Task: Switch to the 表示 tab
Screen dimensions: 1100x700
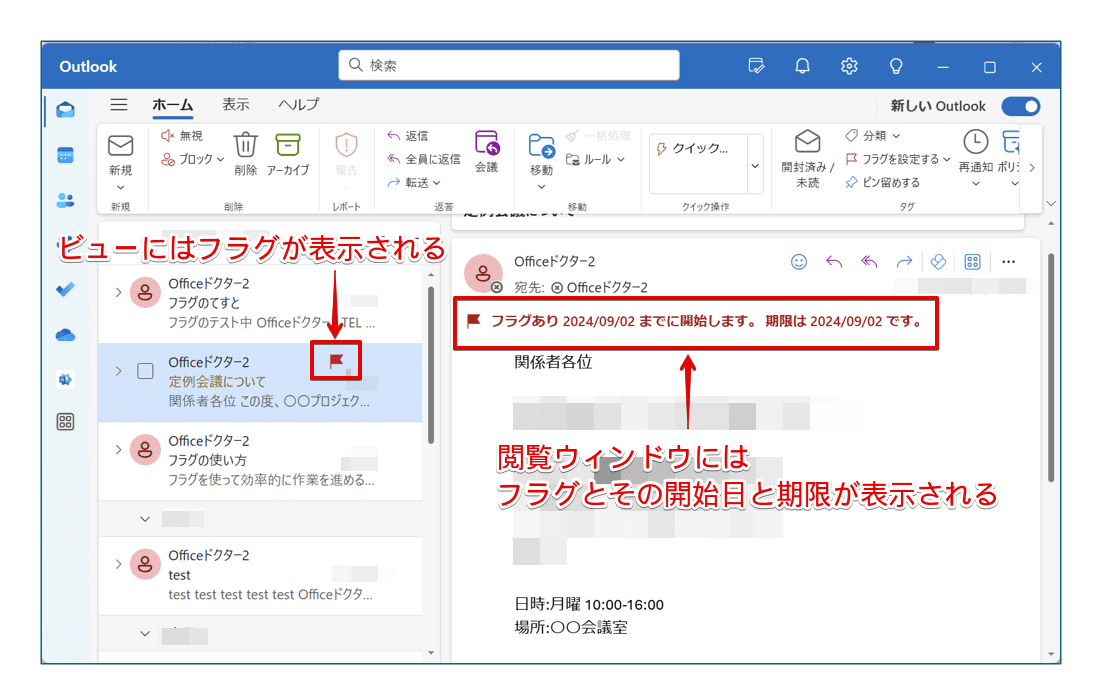Action: coord(237,104)
